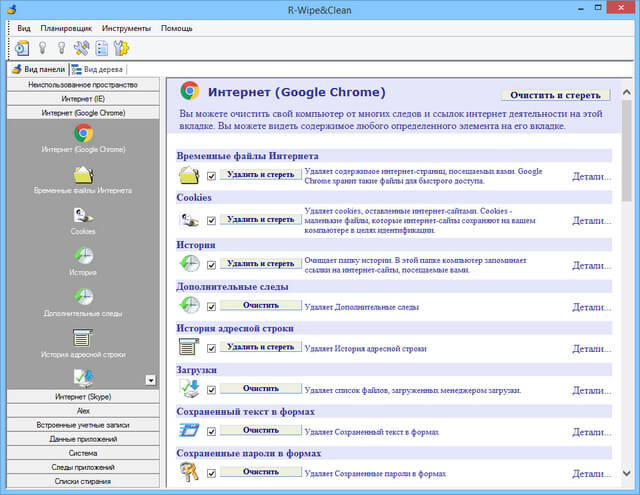This screenshot has width=640, height=495.
Task: Click the sidebar scroll-down arrow button
Action: point(151,380)
